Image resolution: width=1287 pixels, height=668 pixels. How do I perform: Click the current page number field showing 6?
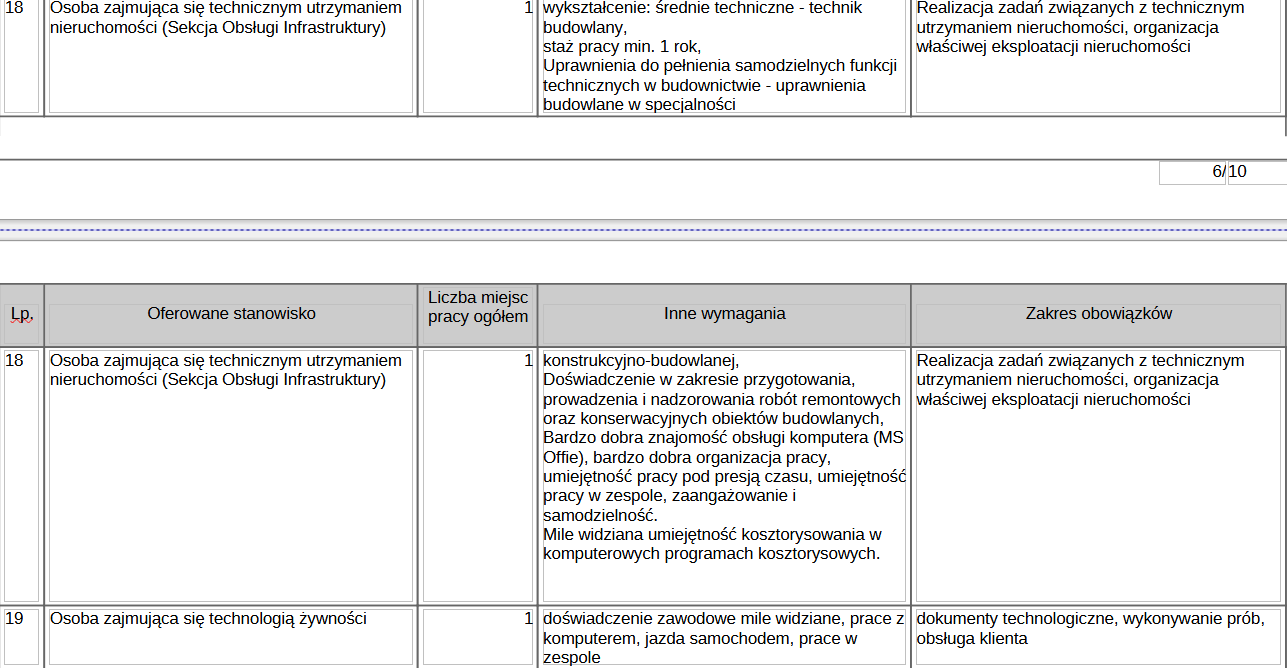(x=1192, y=172)
